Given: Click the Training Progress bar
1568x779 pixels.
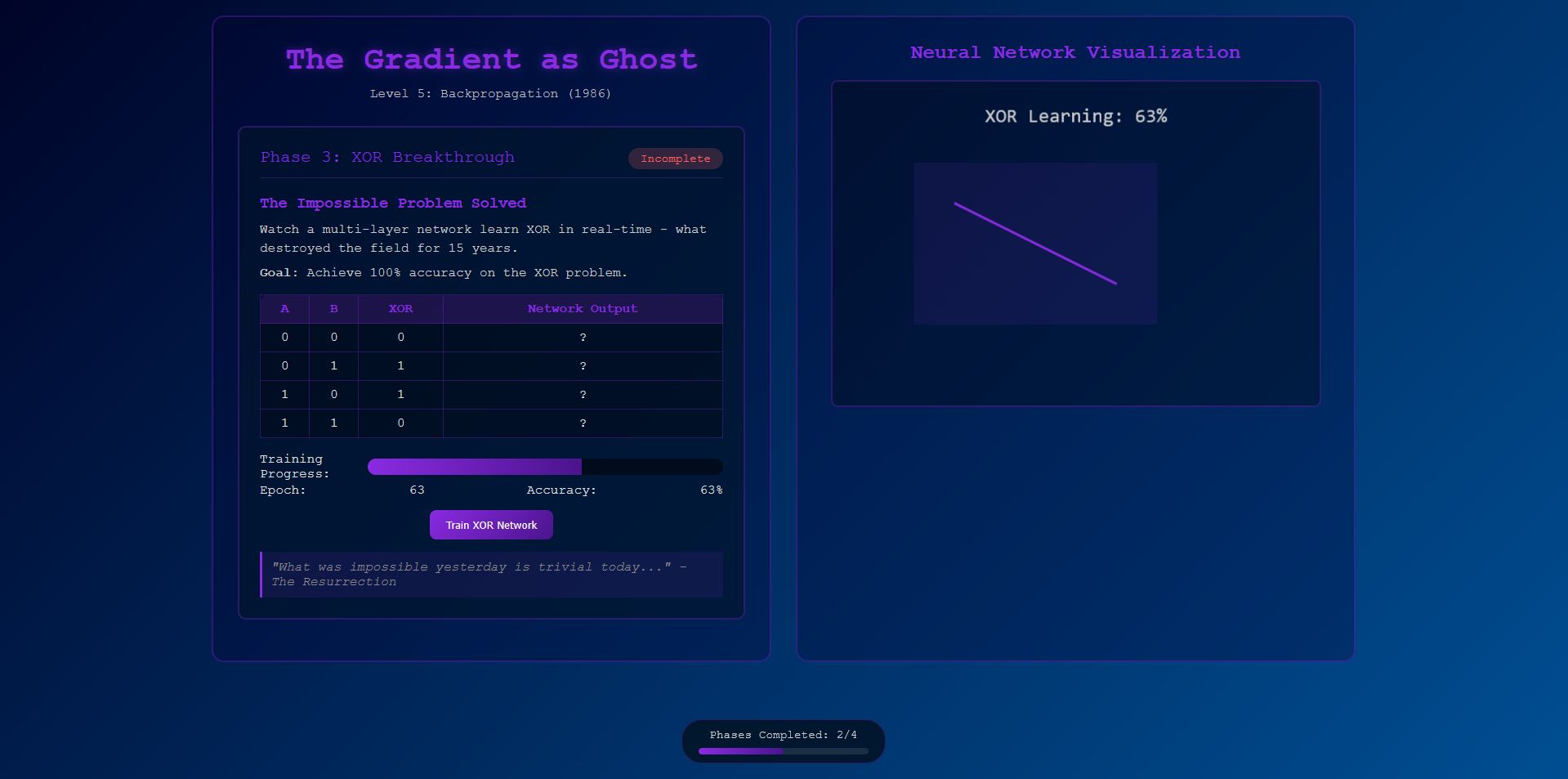Looking at the screenshot, I should 545,467.
